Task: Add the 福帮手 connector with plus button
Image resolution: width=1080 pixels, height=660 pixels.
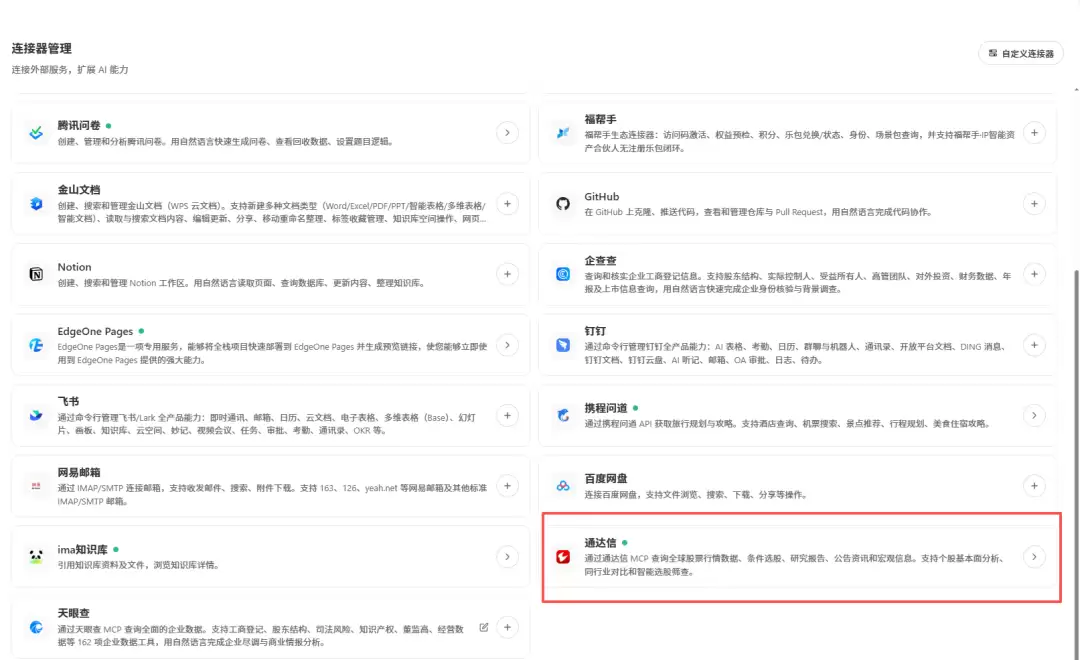Action: point(1034,133)
